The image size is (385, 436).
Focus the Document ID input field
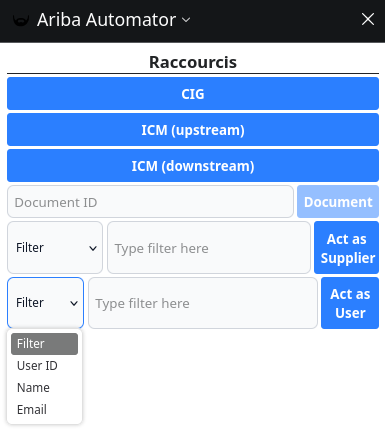[x=150, y=202]
